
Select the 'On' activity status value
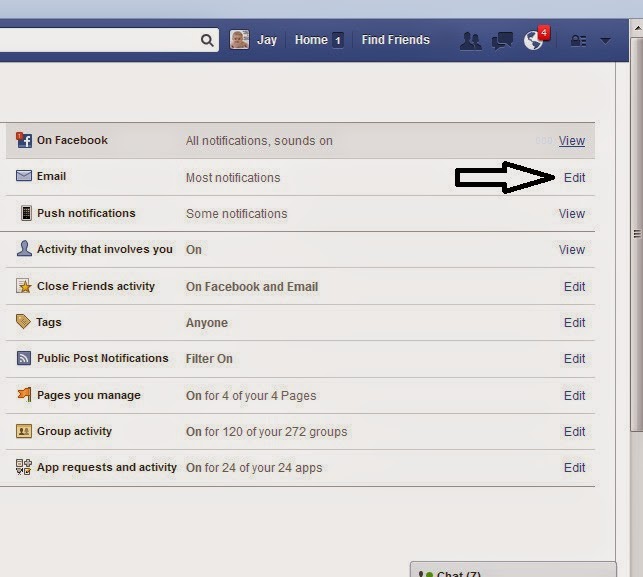tap(194, 250)
